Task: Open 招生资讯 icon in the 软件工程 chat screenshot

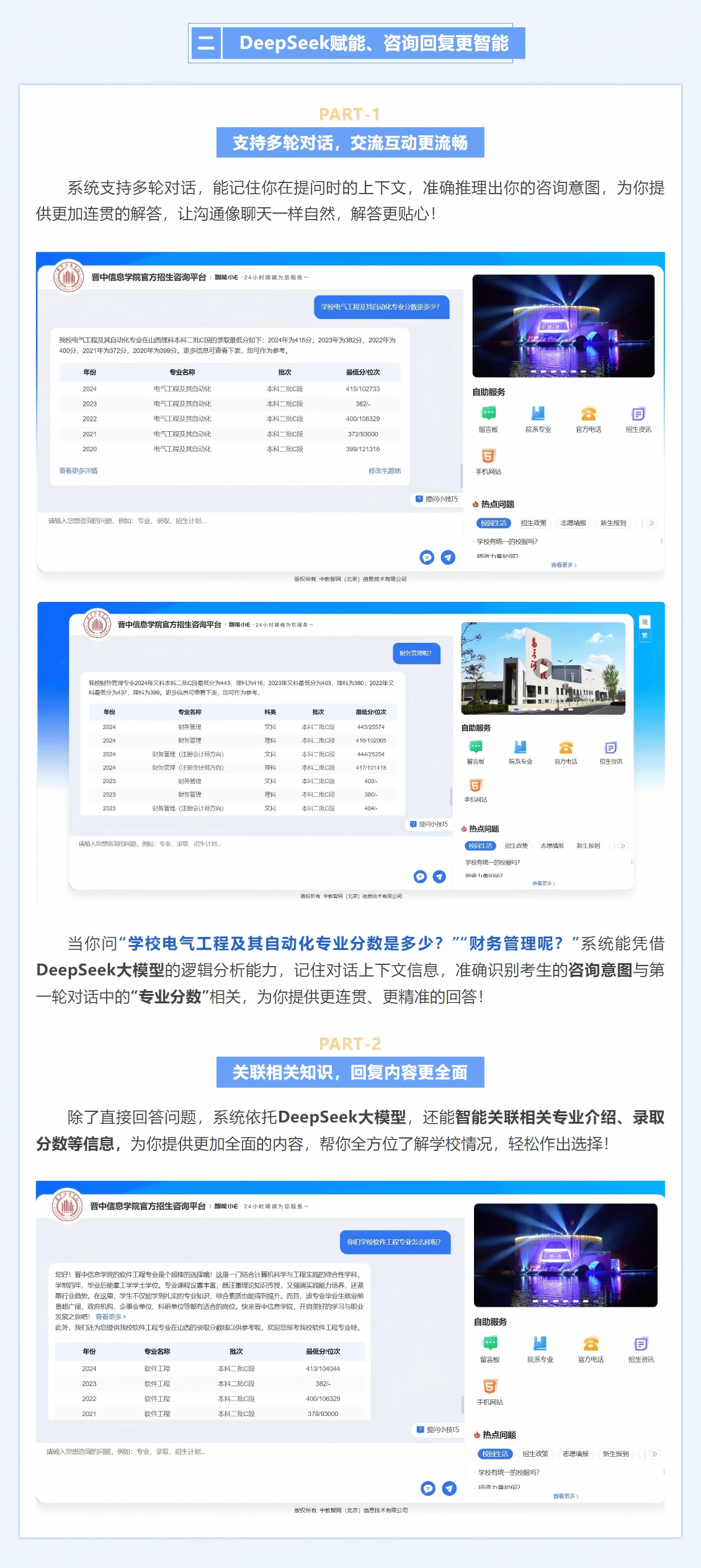Action: (x=641, y=1343)
